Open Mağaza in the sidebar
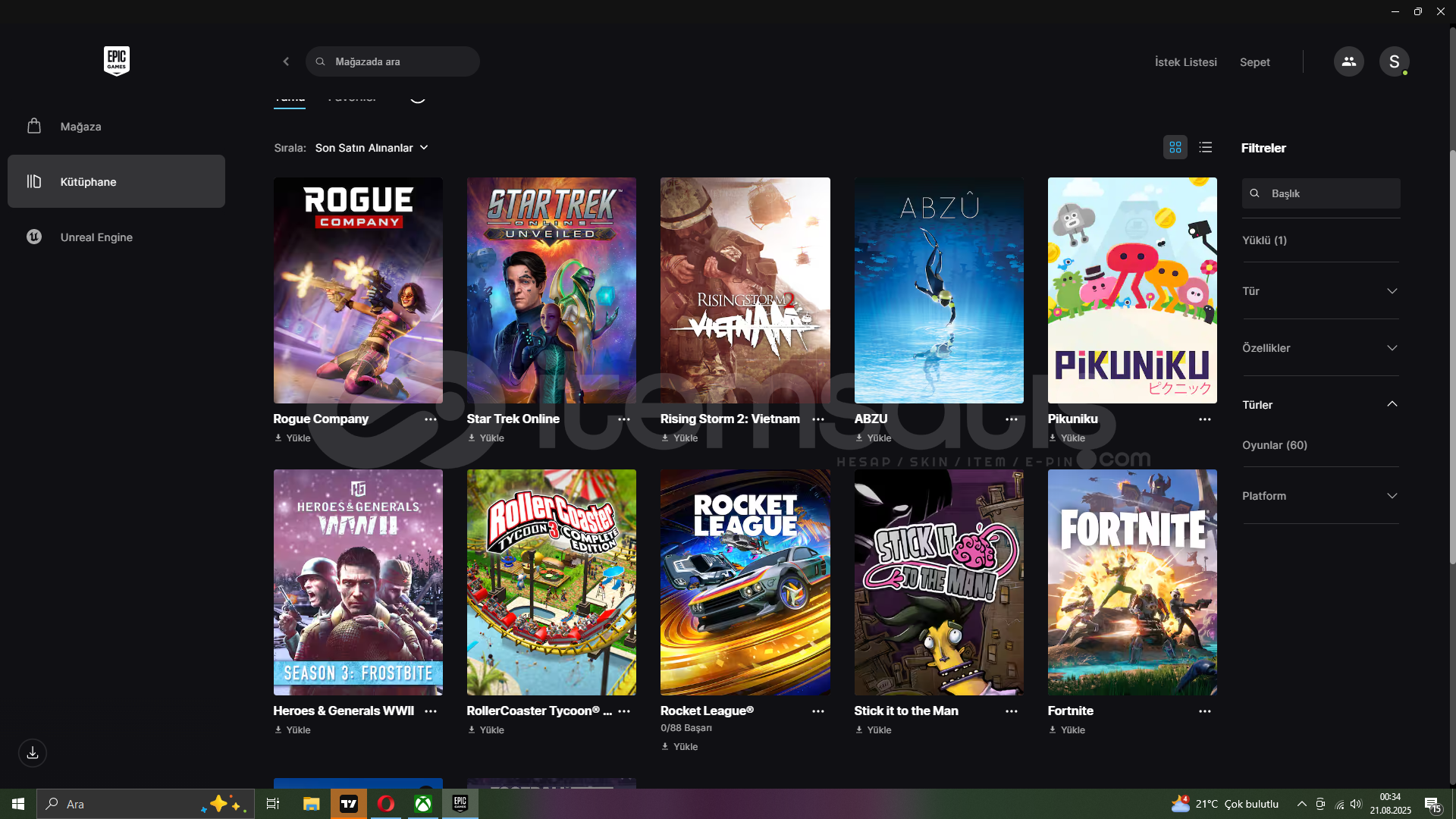The height and width of the screenshot is (819, 1456). (116, 127)
